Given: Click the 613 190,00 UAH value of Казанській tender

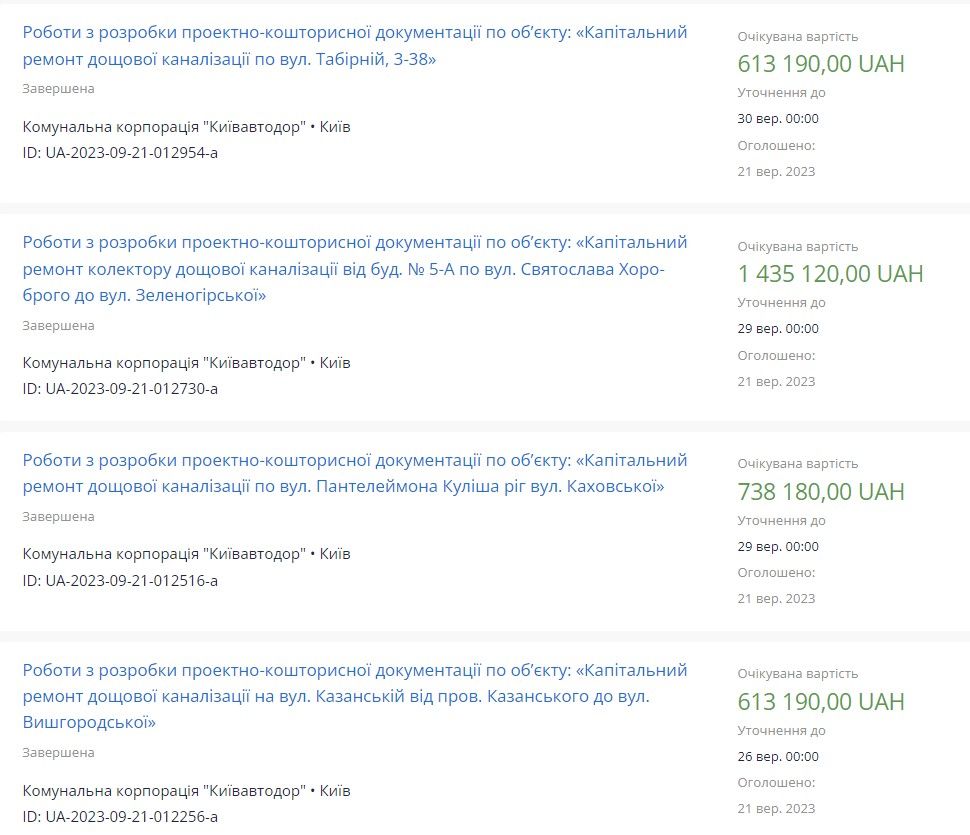Looking at the screenshot, I should point(821,702).
